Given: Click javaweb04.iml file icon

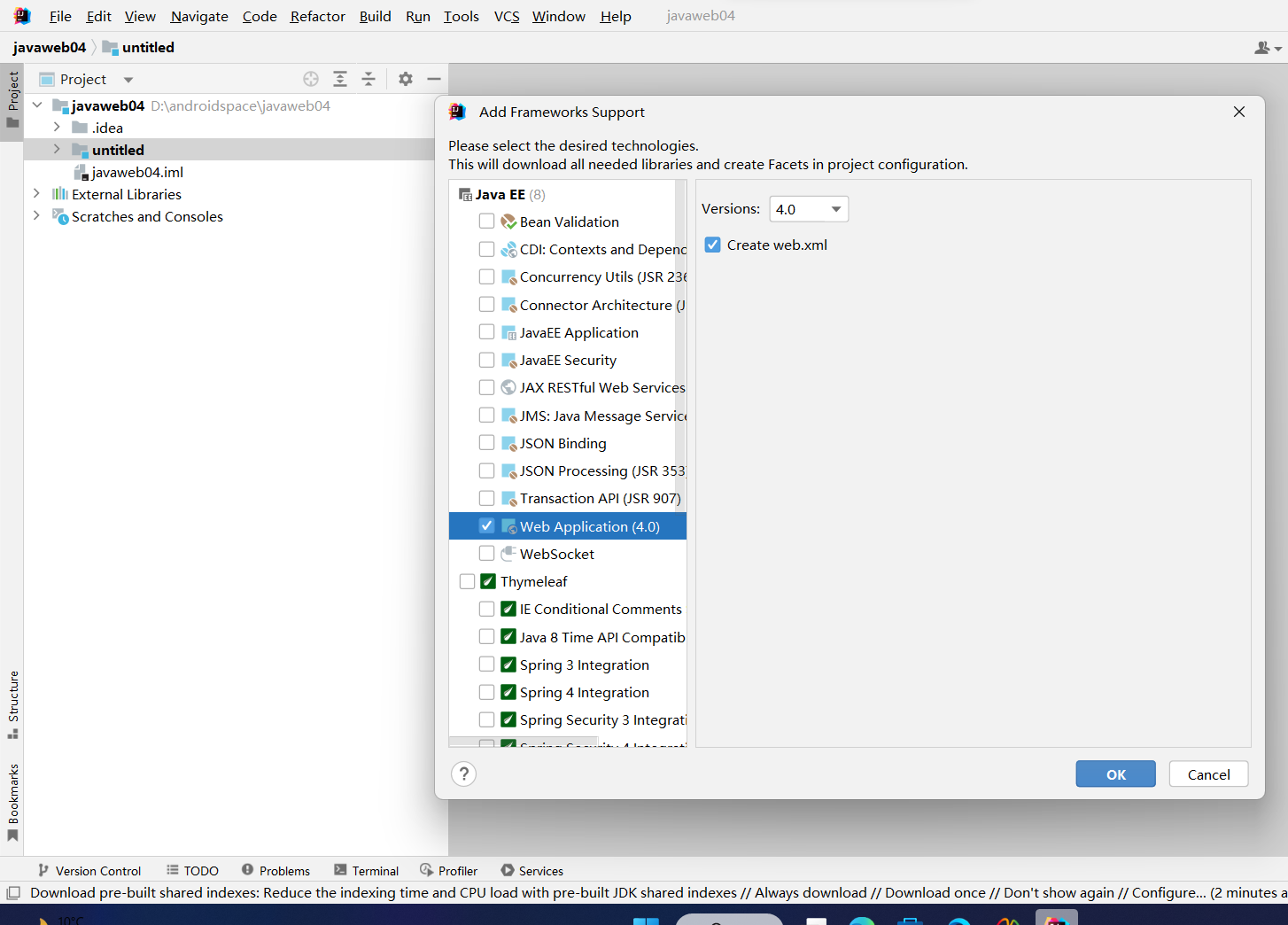Looking at the screenshot, I should point(81,172).
